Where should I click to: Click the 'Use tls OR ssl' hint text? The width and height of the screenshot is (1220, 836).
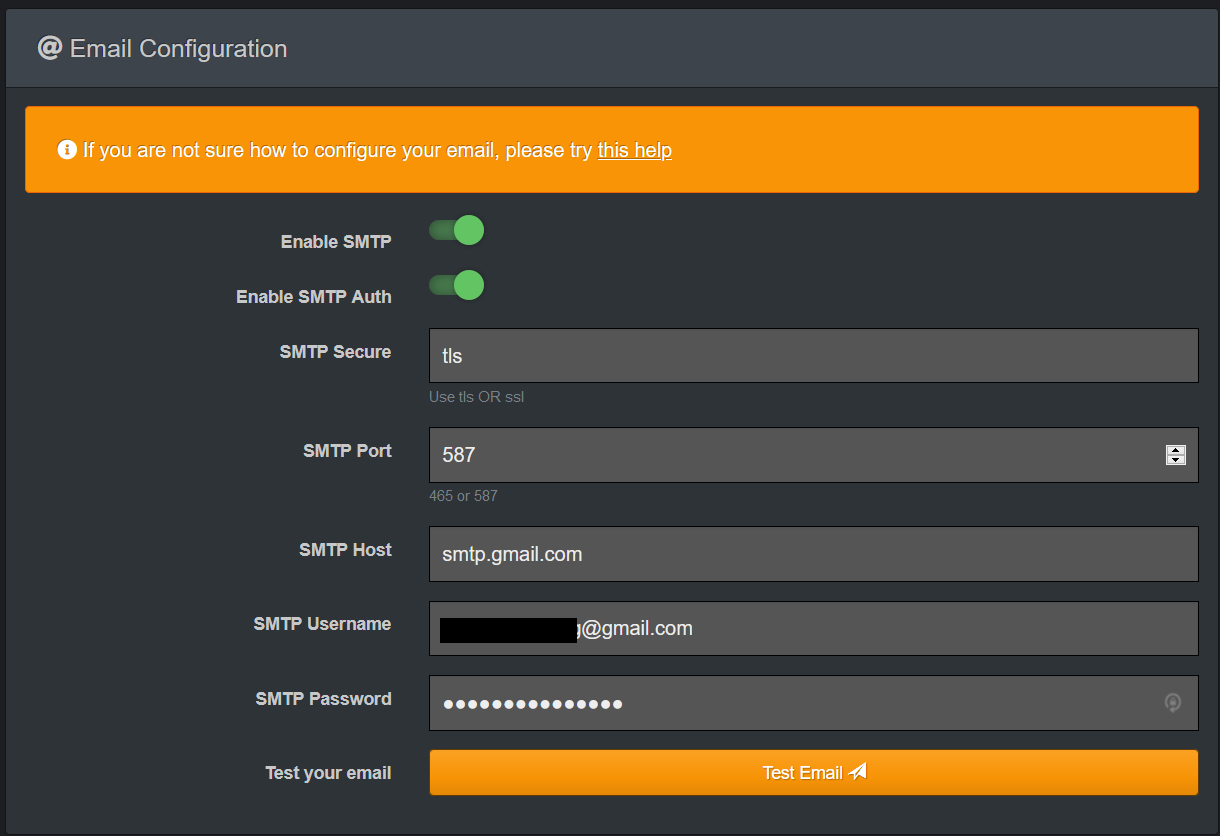coord(476,397)
